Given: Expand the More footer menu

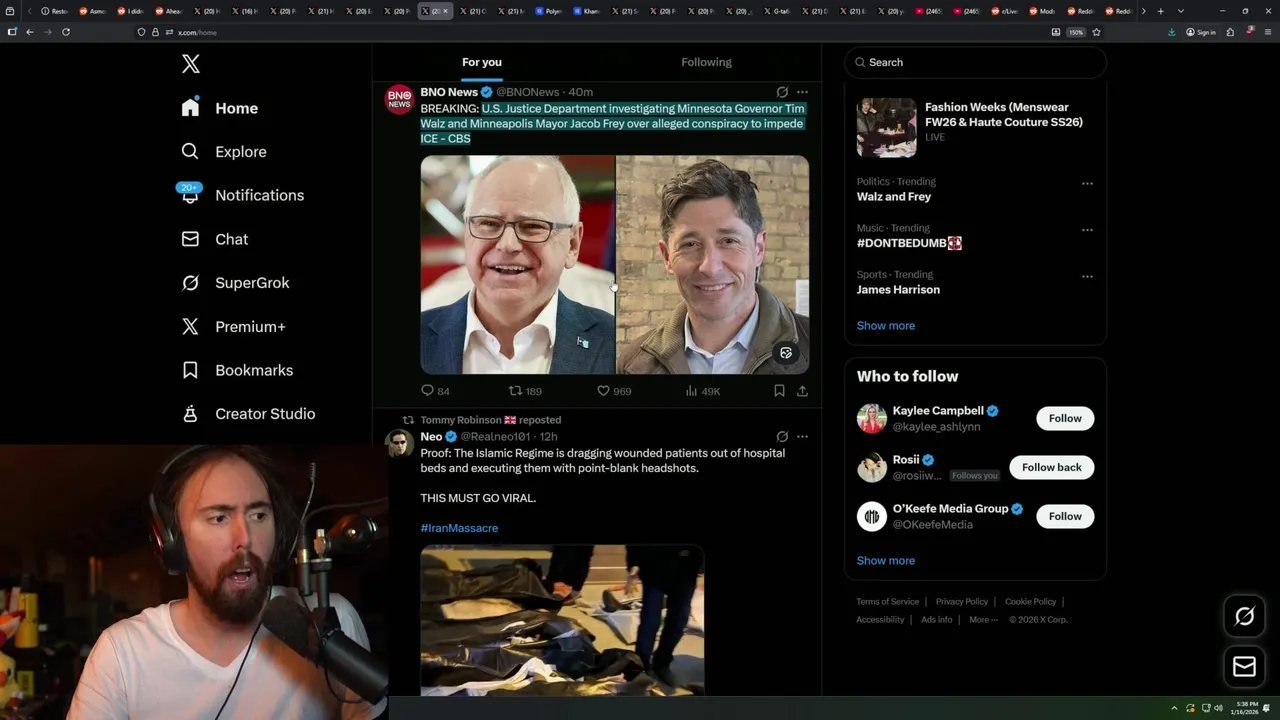Looking at the screenshot, I should pyautogui.click(x=983, y=620).
